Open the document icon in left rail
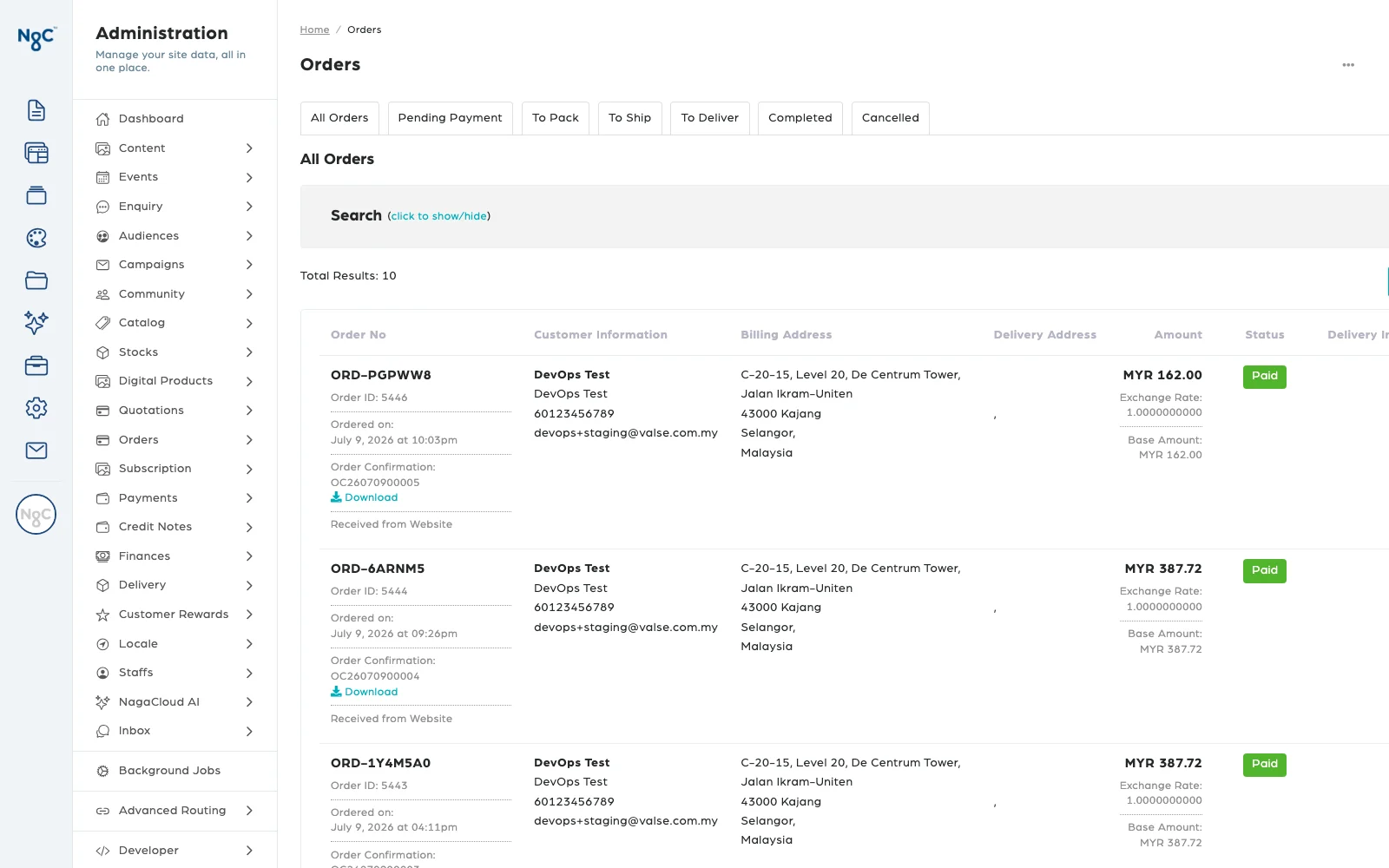Viewport: 1389px width, 868px height. point(36,110)
